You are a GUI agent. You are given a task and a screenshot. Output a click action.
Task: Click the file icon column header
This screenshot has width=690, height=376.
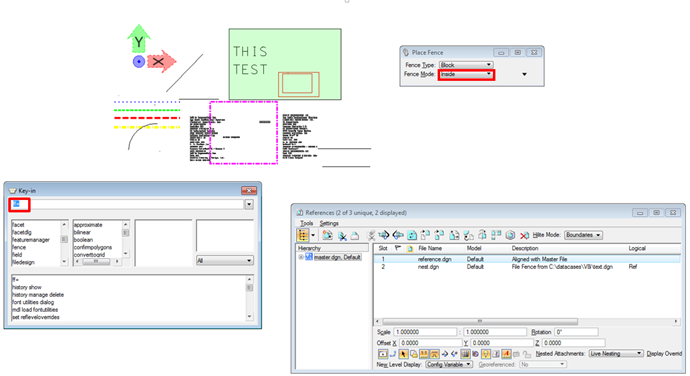[x=410, y=249]
